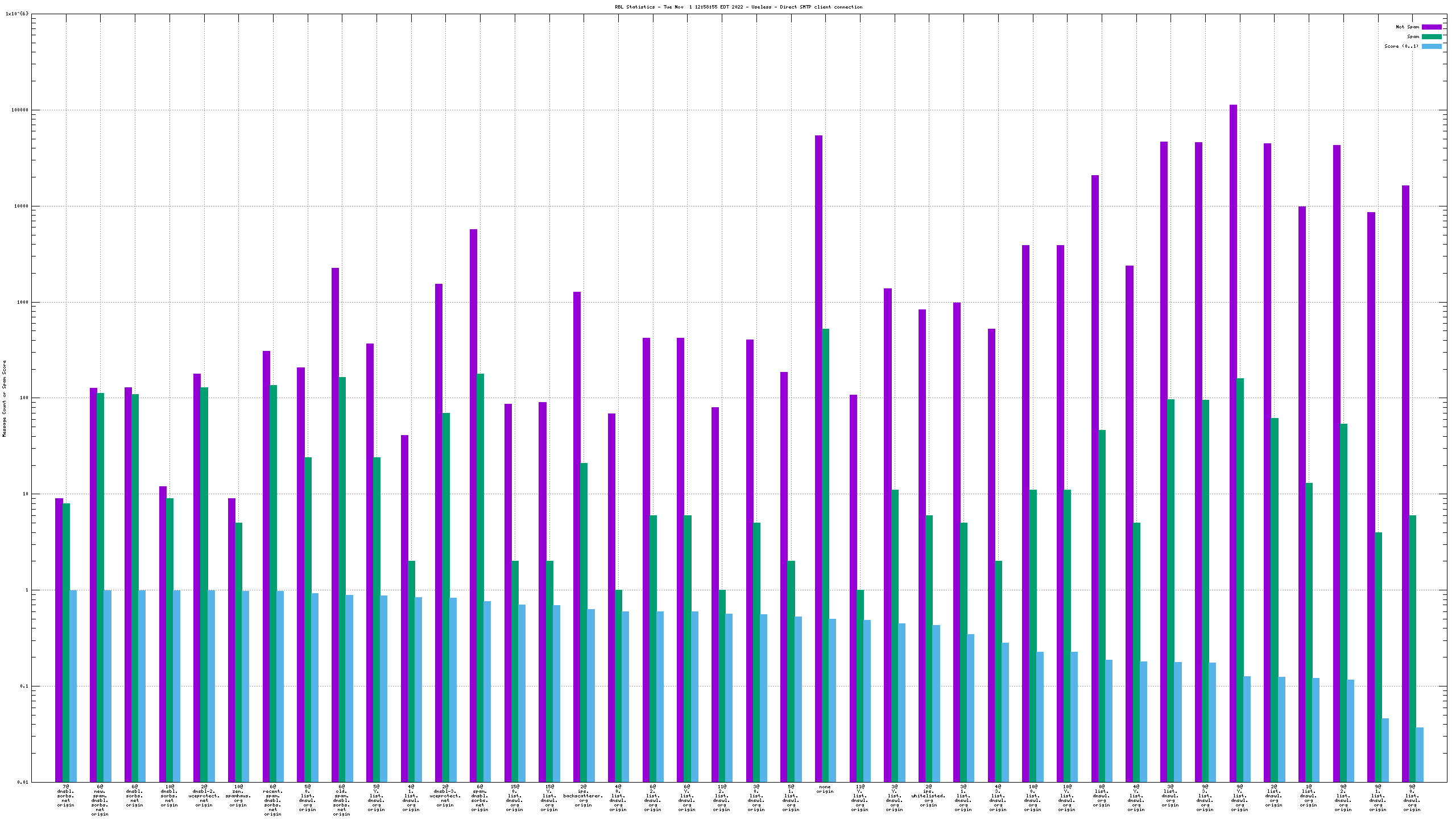
Task: Click the dnsbl-3.uceprotect.net origin x-axis label
Action: [x=445, y=796]
